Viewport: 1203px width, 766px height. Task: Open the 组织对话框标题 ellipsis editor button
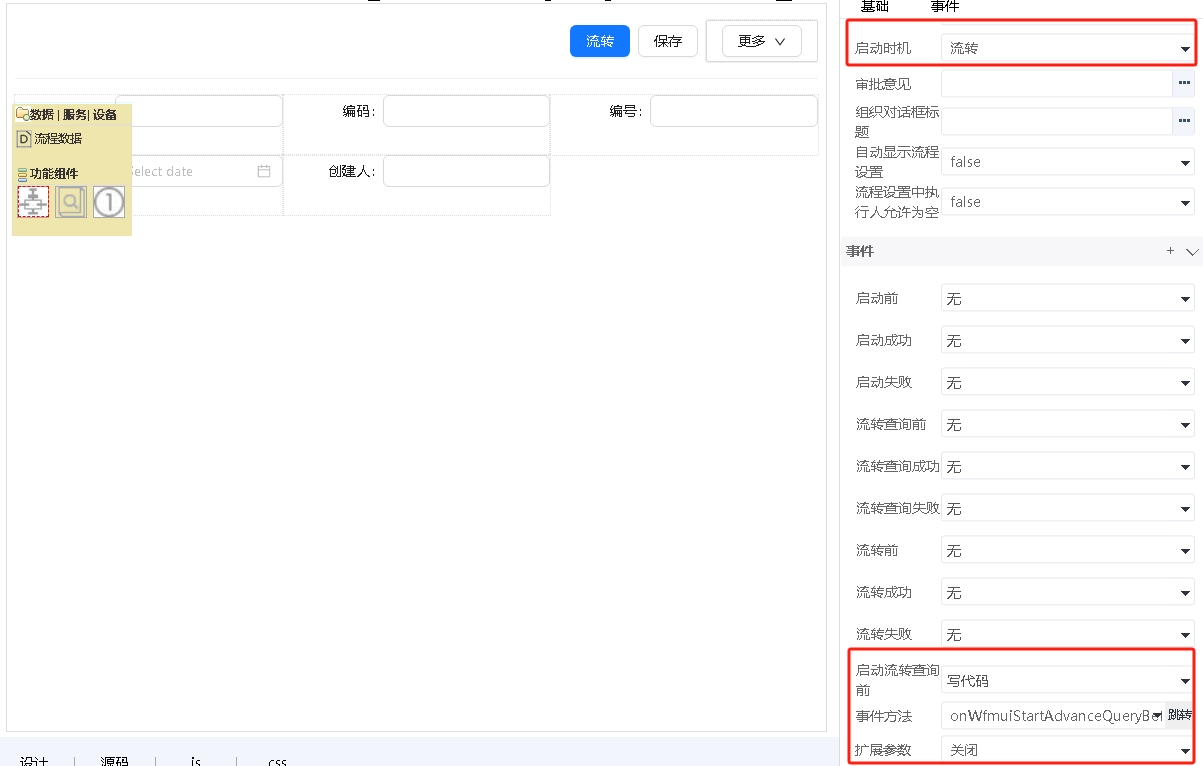[1184, 121]
